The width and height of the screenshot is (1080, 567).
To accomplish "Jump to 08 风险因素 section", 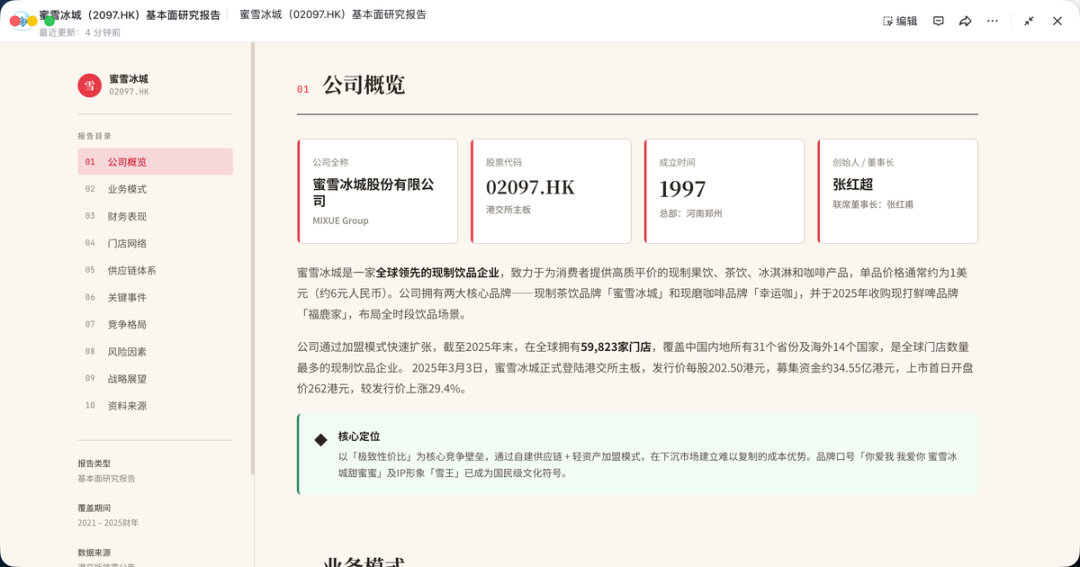I will 155,351.
